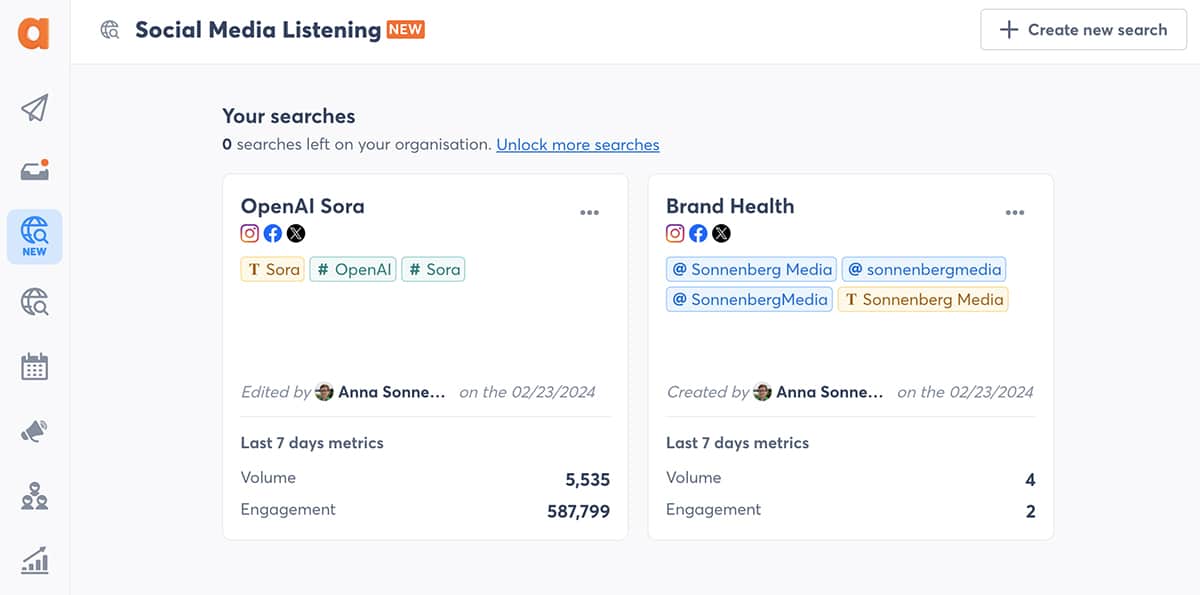This screenshot has height=595, width=1200.
Task: Open the globe search Listening icon below NEW
Action: (34, 301)
